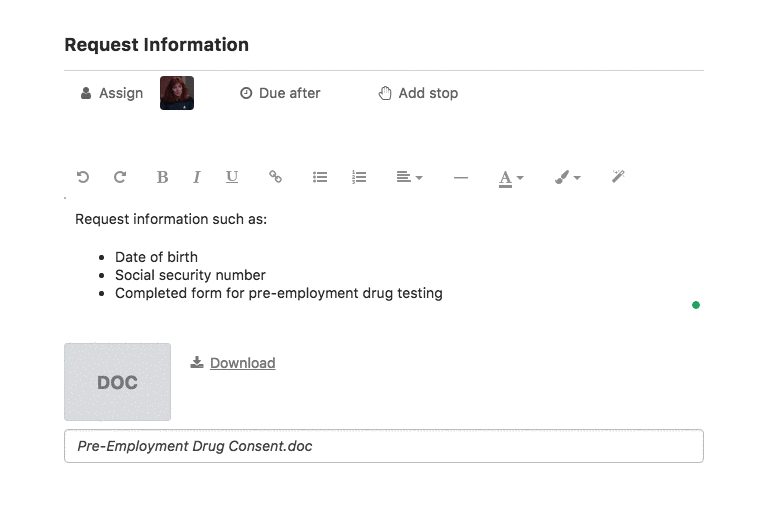Insert a horizontal rule line

(x=461, y=177)
